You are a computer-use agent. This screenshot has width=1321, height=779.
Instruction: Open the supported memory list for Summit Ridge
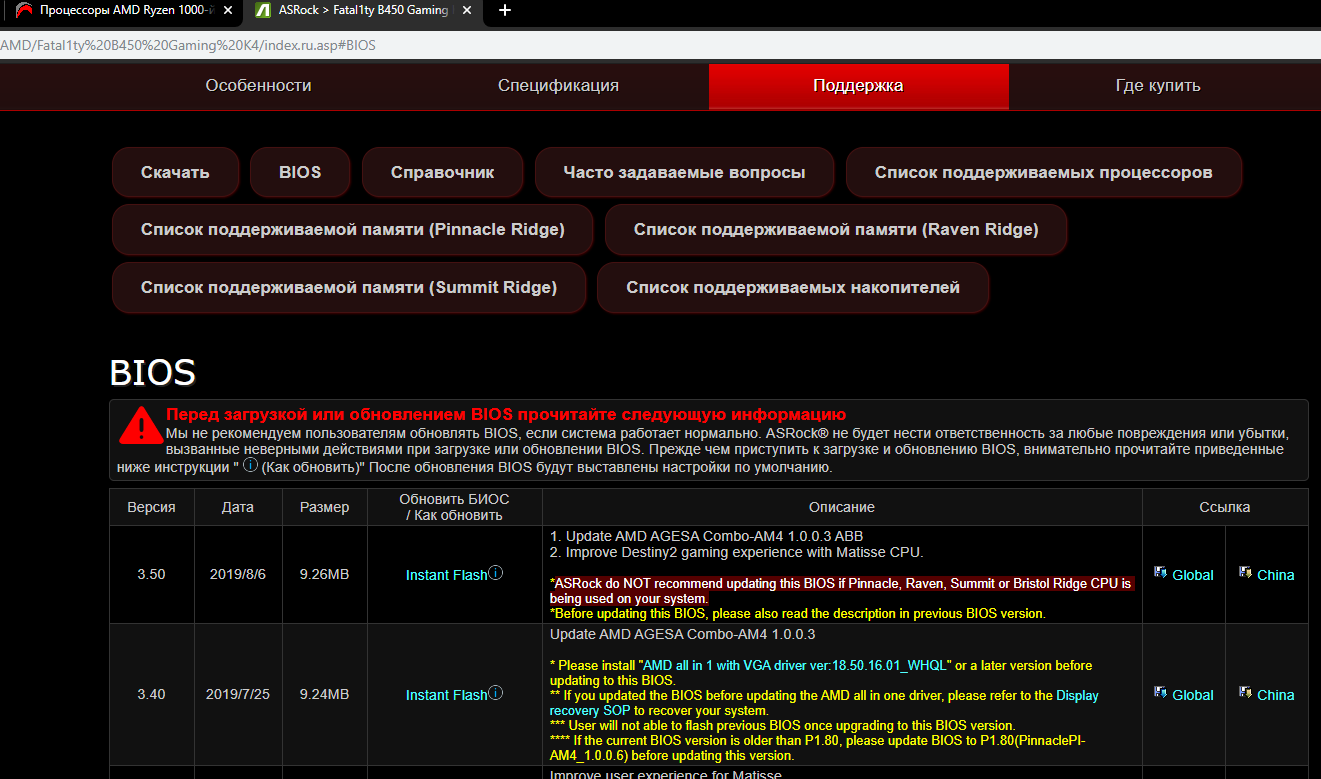coord(349,288)
